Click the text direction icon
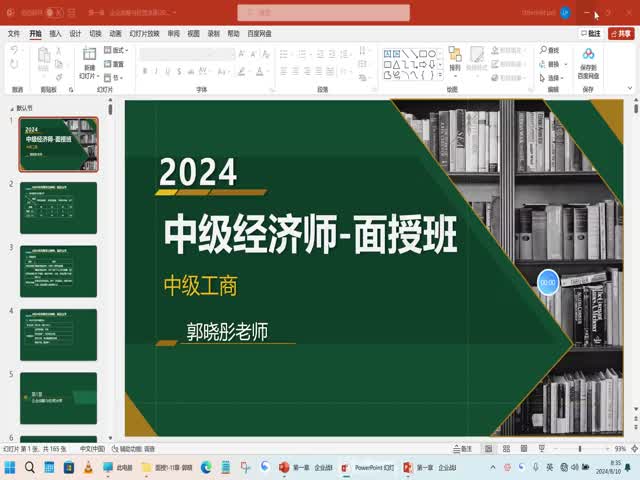640x480 pixels. [362, 51]
